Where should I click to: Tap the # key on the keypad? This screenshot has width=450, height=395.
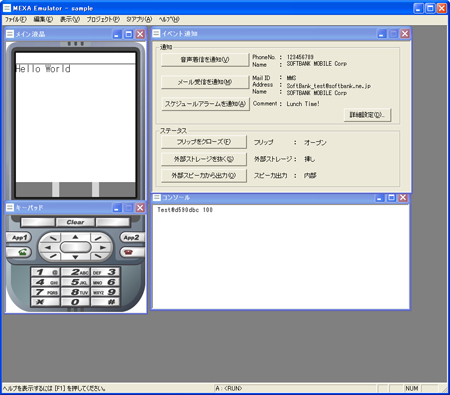[x=105, y=302]
